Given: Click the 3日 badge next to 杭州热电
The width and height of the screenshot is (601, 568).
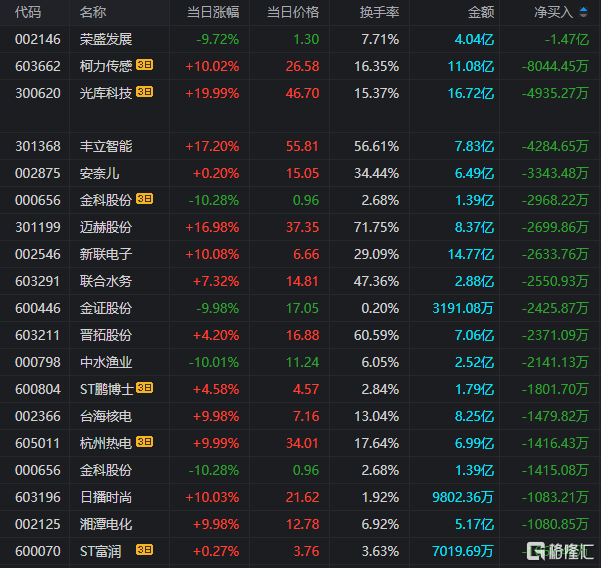Looking at the screenshot, I should (x=145, y=442).
